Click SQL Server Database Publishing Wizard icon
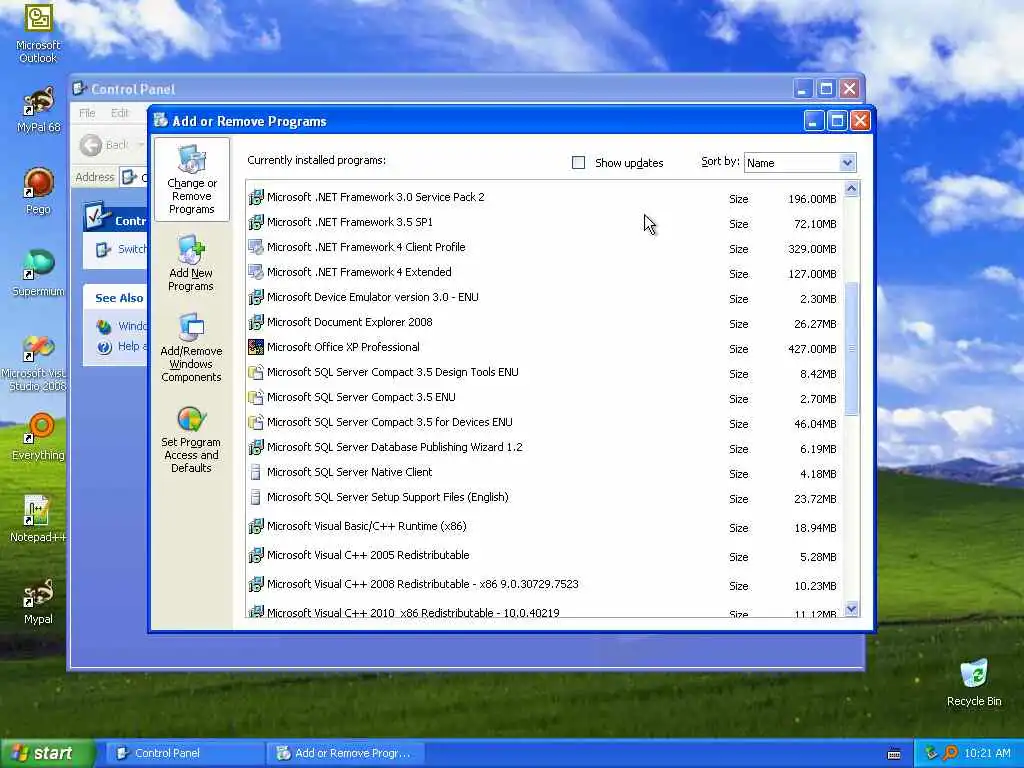 (256, 447)
